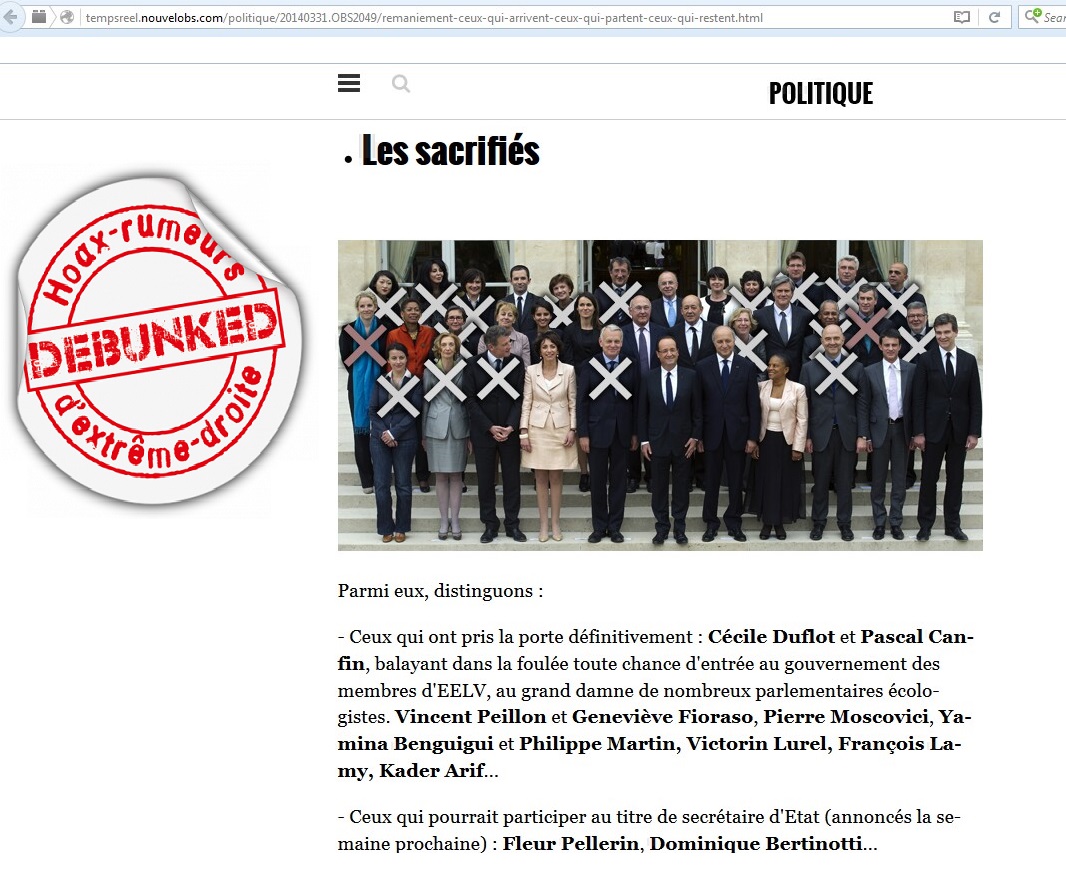1066x880 pixels.
Task: Click the crossed-out government group photo
Action: [x=660, y=395]
